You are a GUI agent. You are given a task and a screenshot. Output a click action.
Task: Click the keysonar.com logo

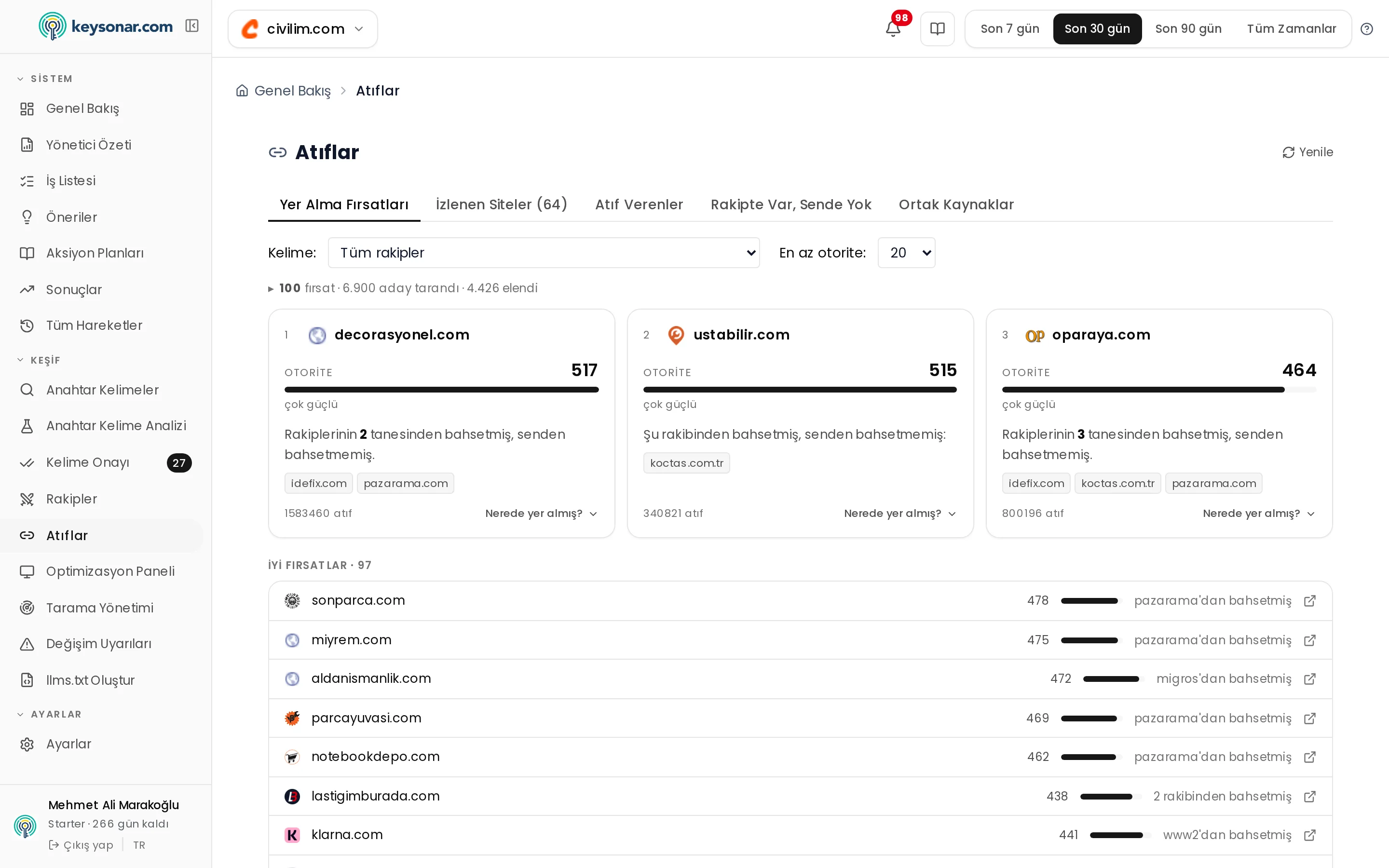point(106,27)
